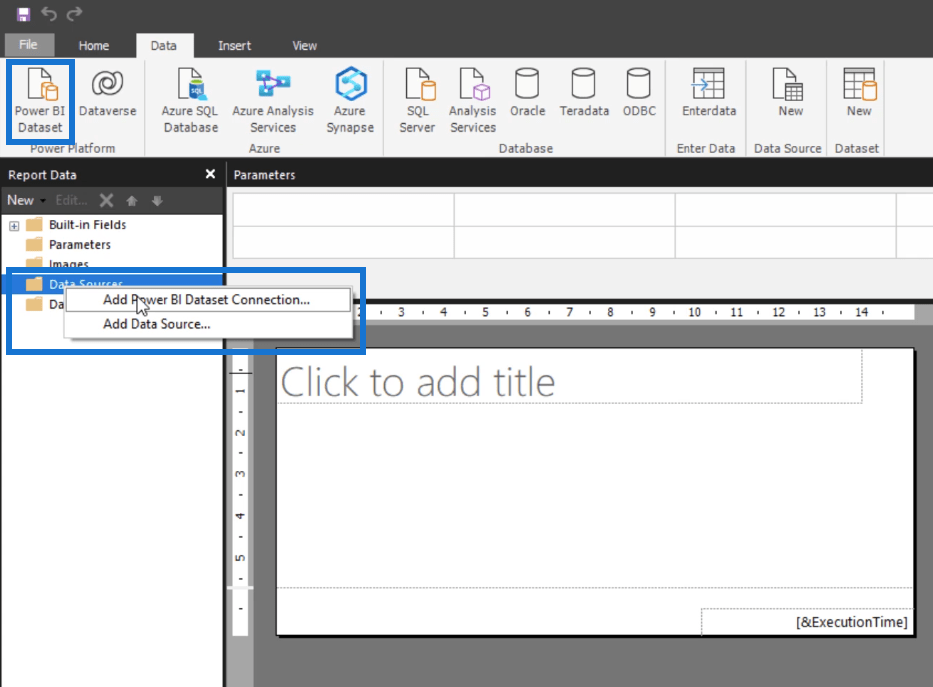Click the move down arrow icon
Screen dimensions: 933x687
click(157, 201)
